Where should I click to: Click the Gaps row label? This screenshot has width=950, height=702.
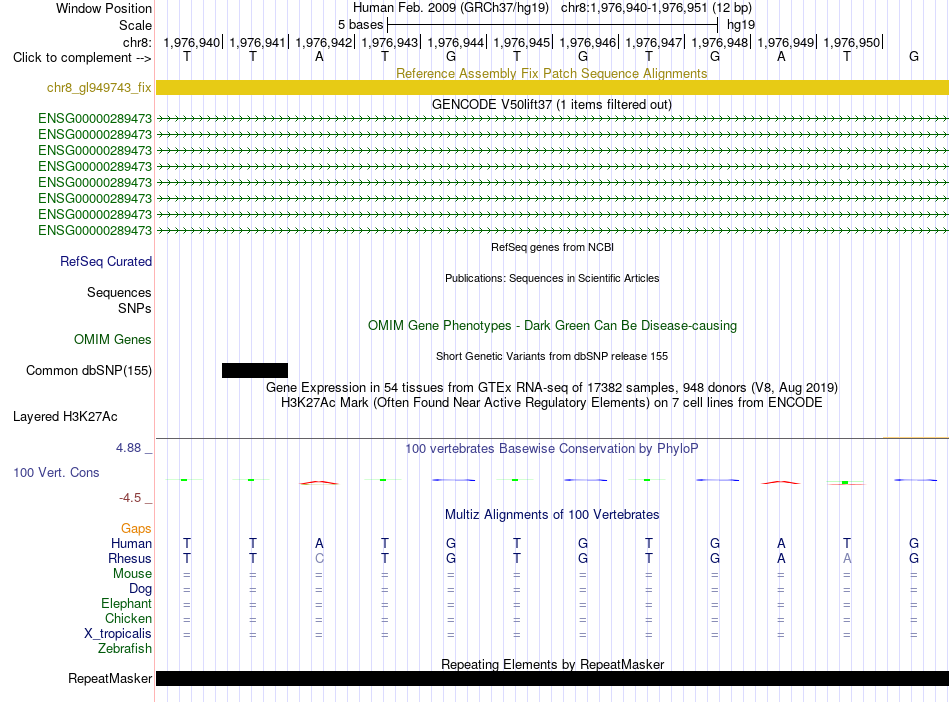pyautogui.click(x=136, y=529)
